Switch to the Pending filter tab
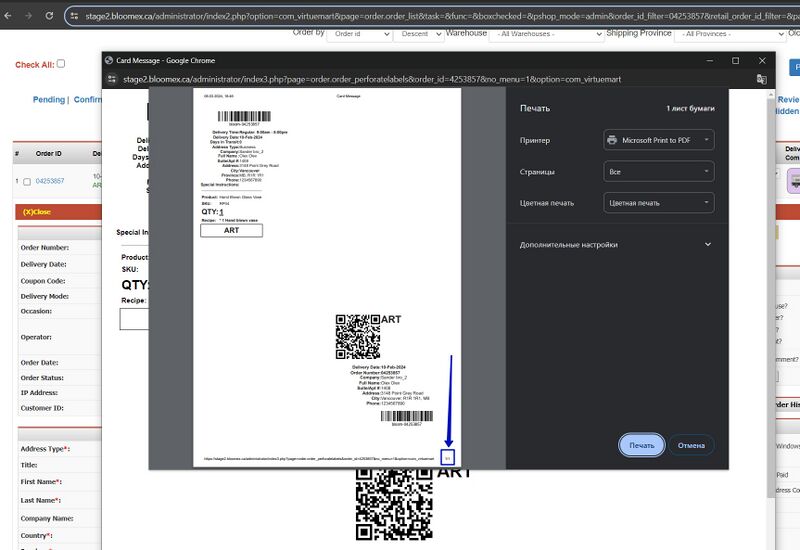Image resolution: width=800 pixels, height=550 pixels. pos(48,99)
